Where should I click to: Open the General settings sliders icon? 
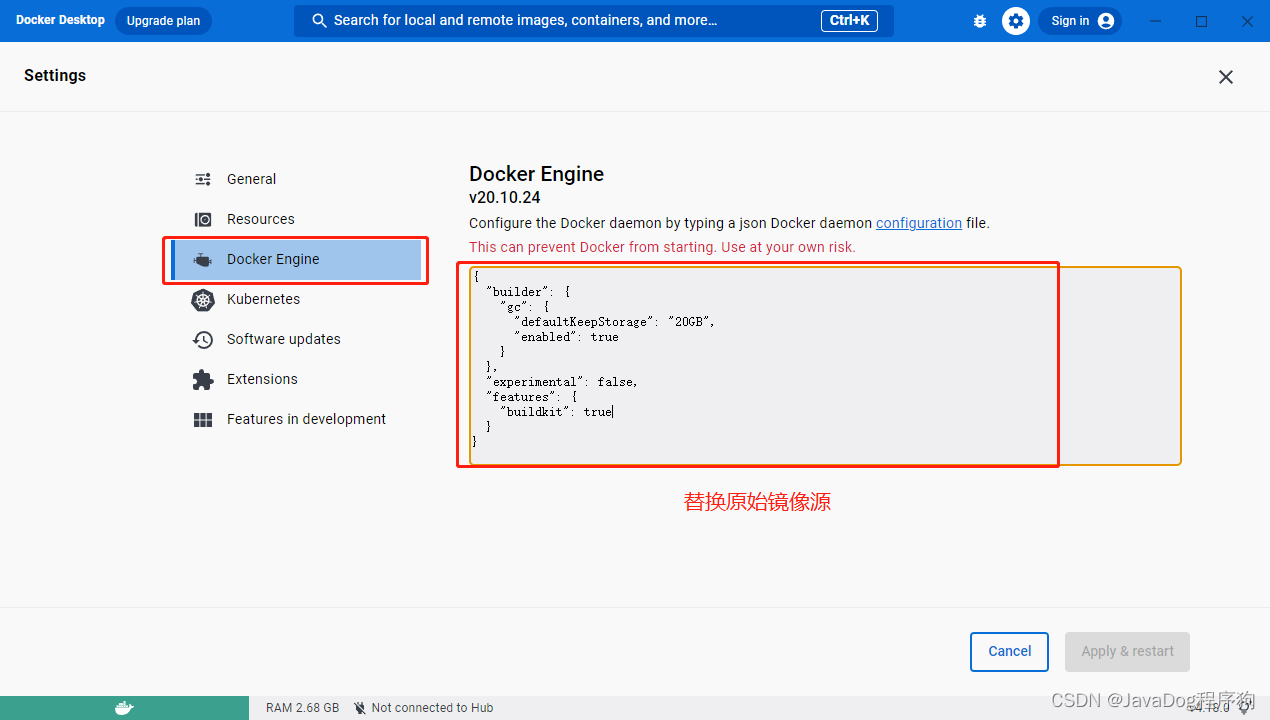pos(203,179)
